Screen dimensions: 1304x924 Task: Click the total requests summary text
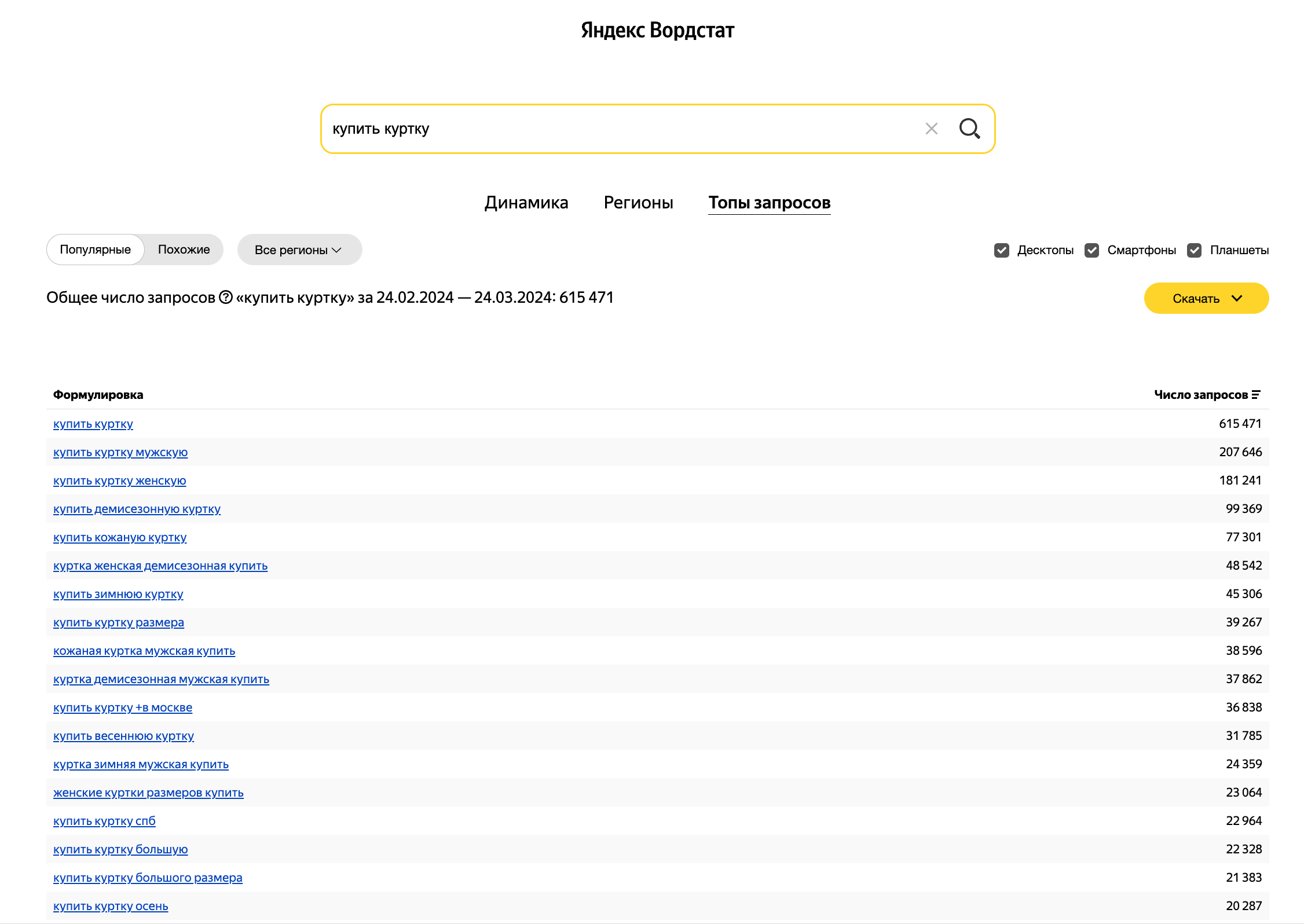coord(330,298)
